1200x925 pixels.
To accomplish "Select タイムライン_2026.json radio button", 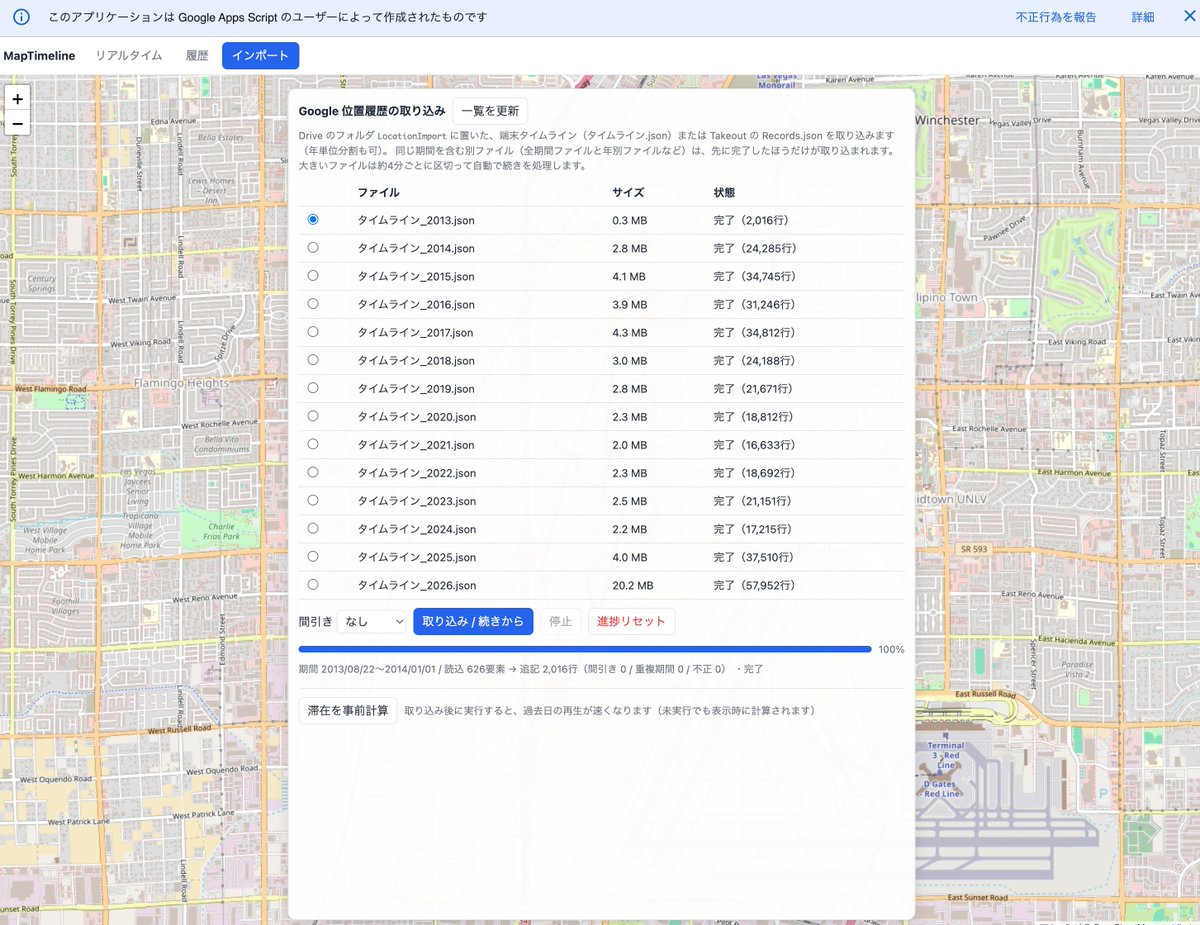I will (313, 583).
